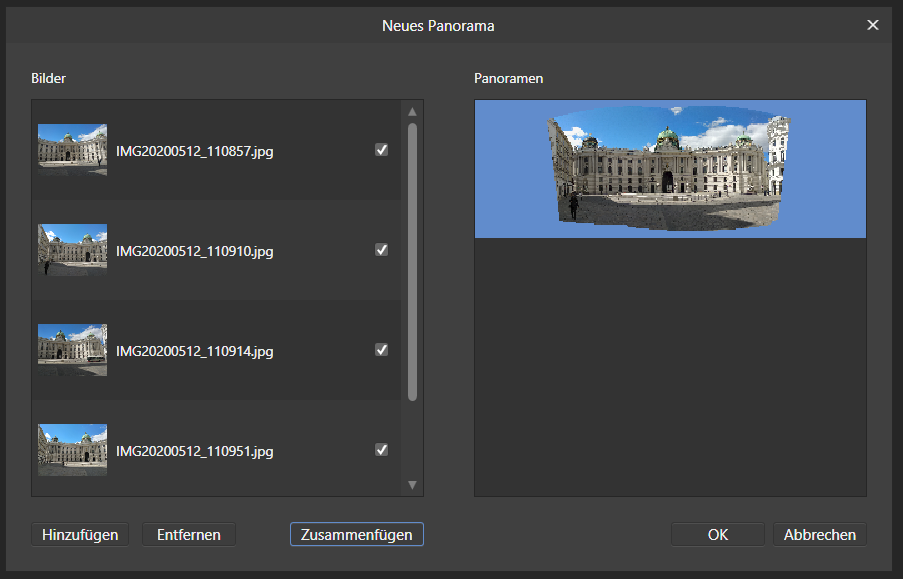Select the file name IMG20200512_110857.jpg text
Screen dimensions: 903x579
point(195,151)
